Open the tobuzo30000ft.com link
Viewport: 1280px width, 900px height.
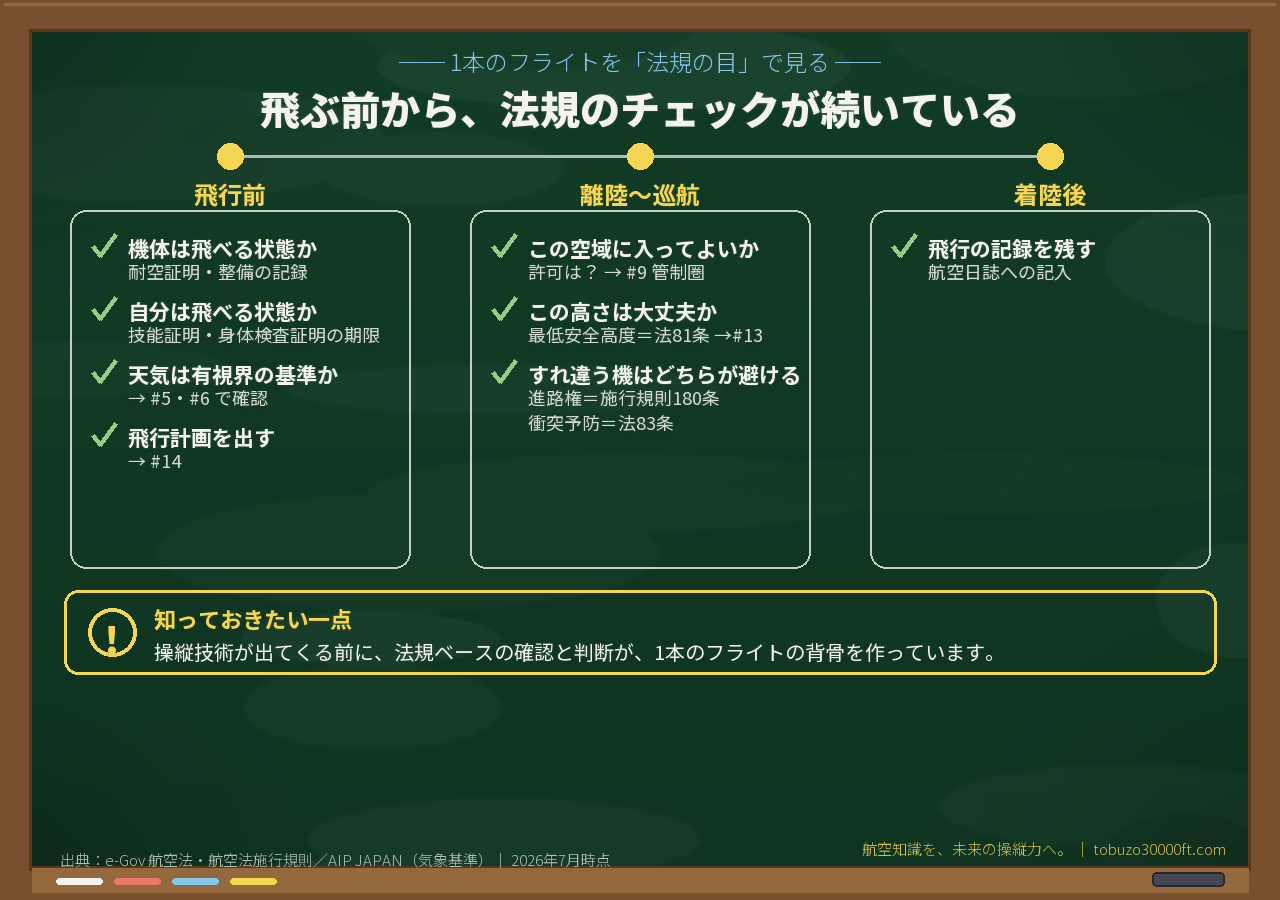pyautogui.click(x=1159, y=850)
